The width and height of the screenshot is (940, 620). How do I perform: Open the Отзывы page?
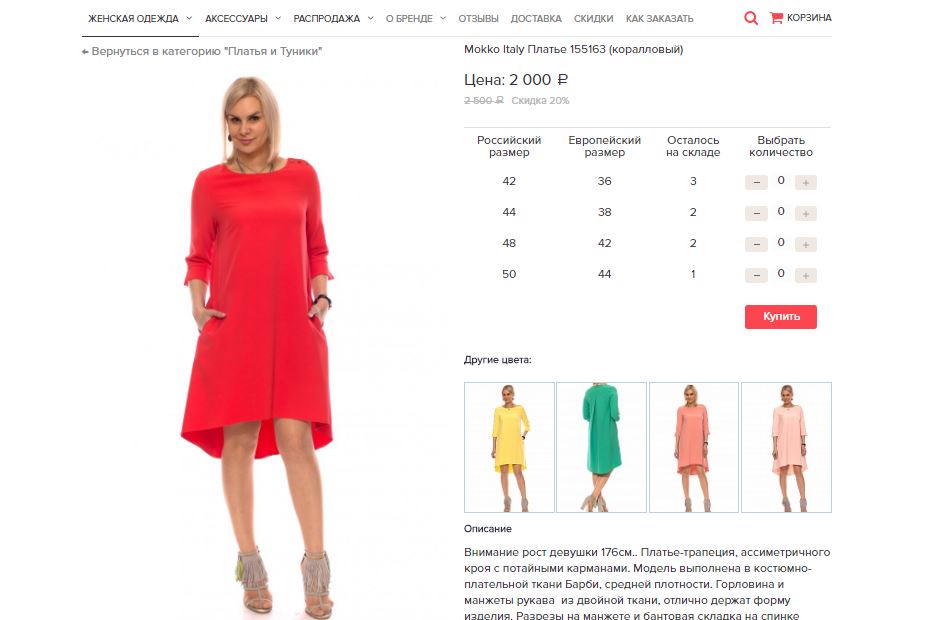pyautogui.click(x=478, y=19)
